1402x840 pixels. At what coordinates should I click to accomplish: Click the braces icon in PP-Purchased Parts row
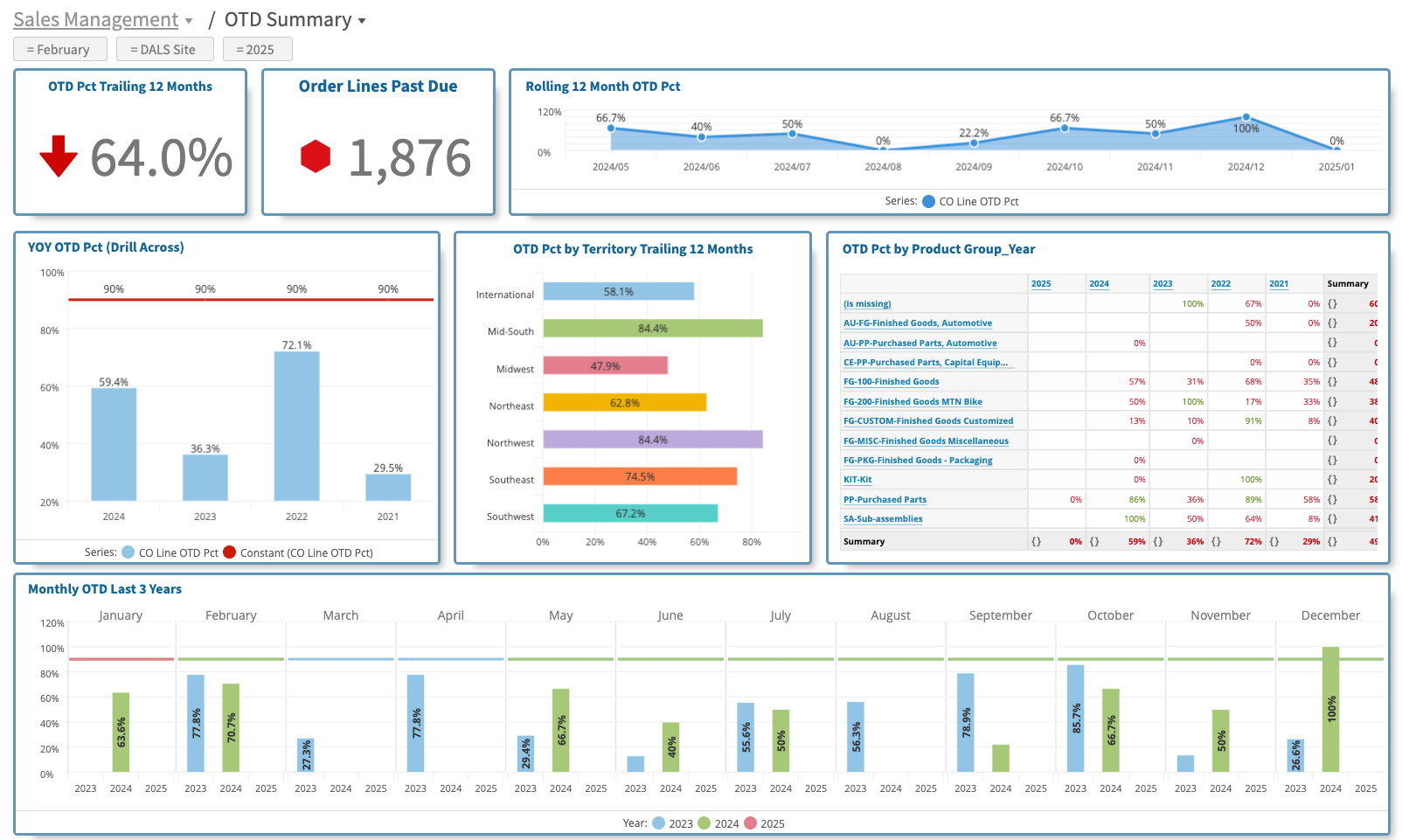pyautogui.click(x=1332, y=500)
